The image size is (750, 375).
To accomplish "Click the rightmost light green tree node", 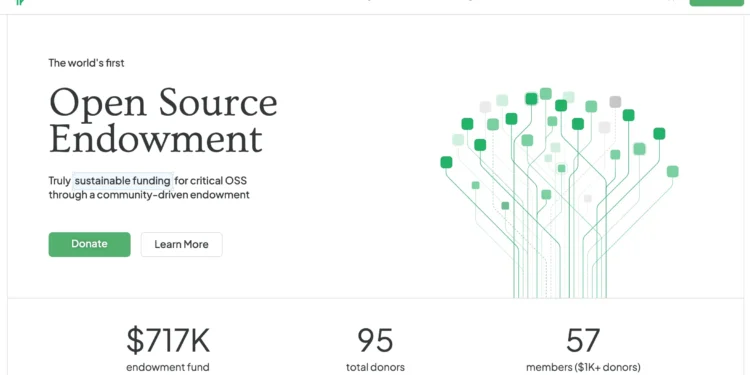I will coord(673,171).
